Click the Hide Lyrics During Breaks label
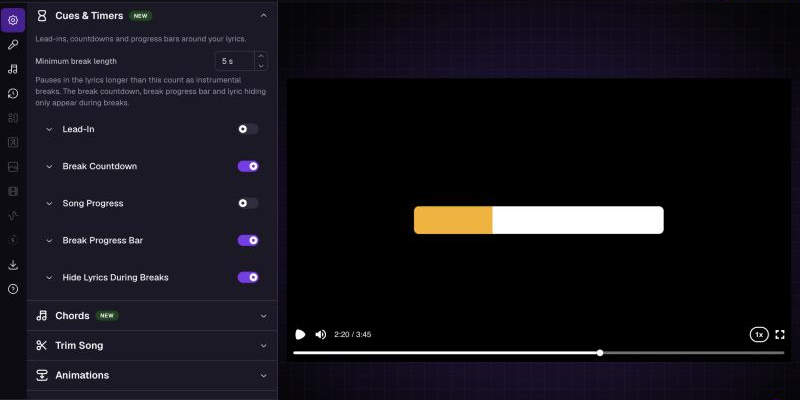This screenshot has height=400, width=800. pos(115,278)
